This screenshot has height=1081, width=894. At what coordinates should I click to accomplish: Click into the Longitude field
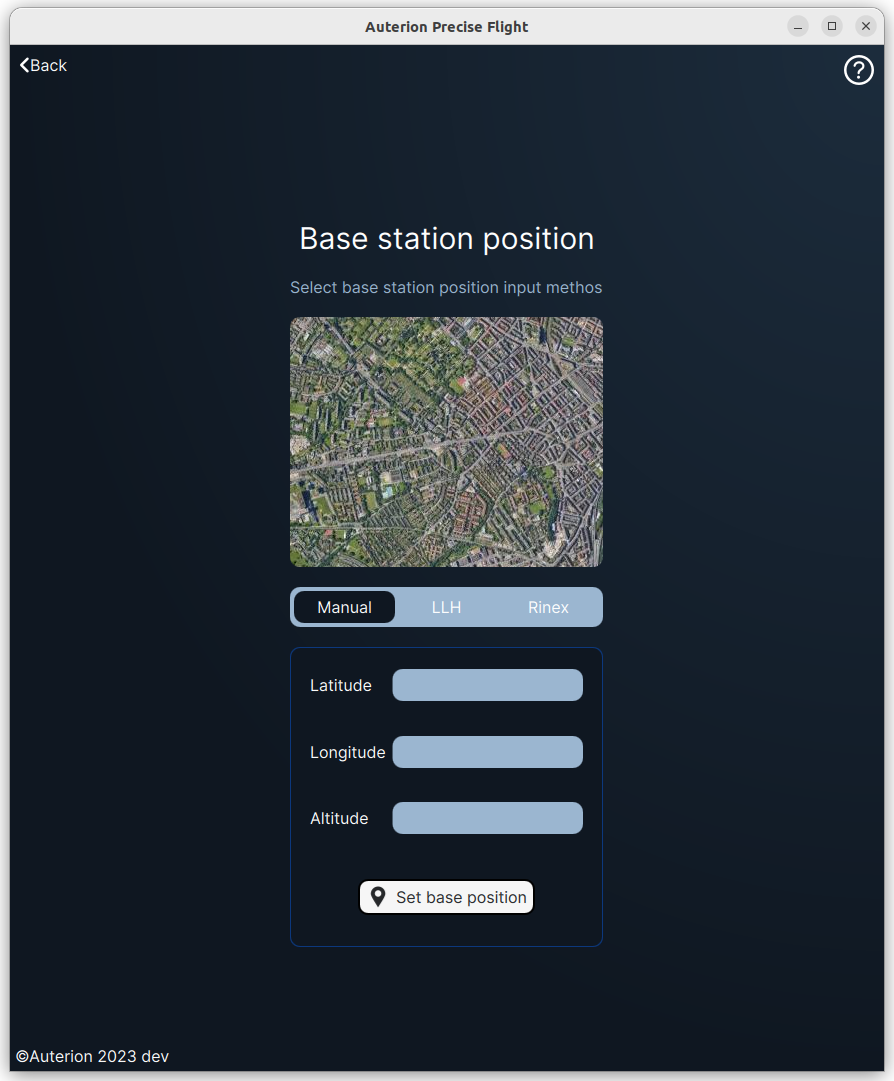coord(487,752)
